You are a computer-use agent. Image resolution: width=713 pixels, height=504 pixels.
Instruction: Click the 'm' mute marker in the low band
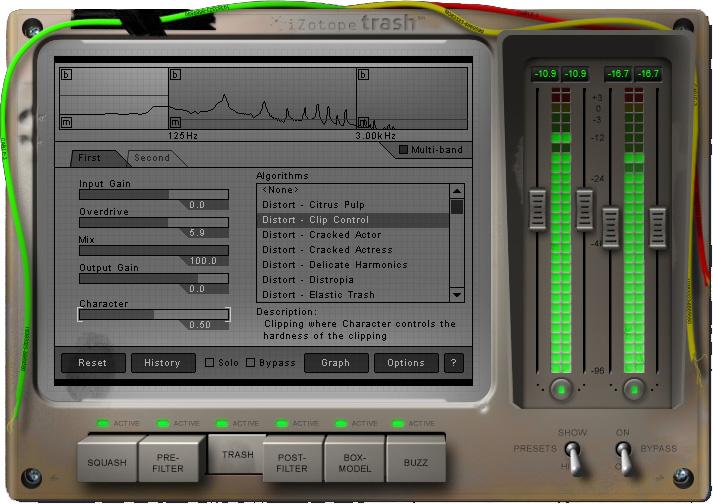tap(66, 122)
